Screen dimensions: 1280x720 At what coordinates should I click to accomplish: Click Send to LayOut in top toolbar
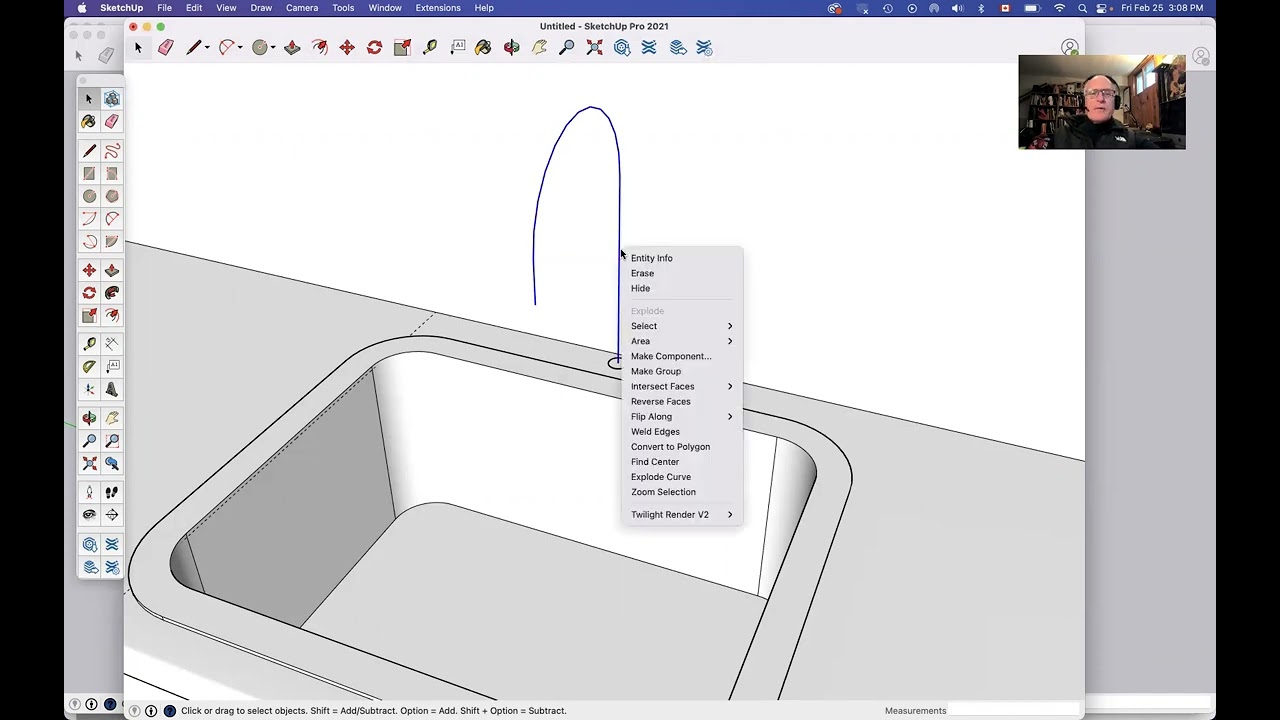pyautogui.click(x=678, y=47)
